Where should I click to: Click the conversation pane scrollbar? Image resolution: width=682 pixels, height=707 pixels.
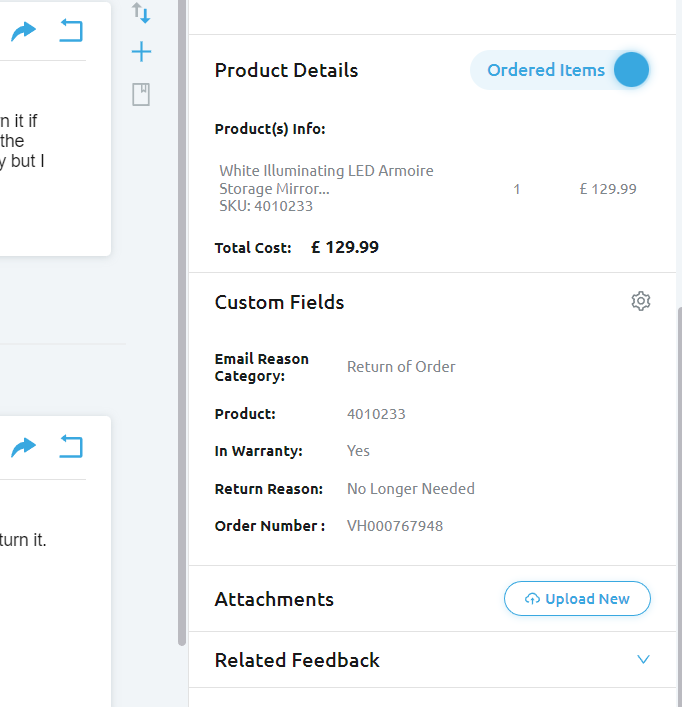[181, 320]
